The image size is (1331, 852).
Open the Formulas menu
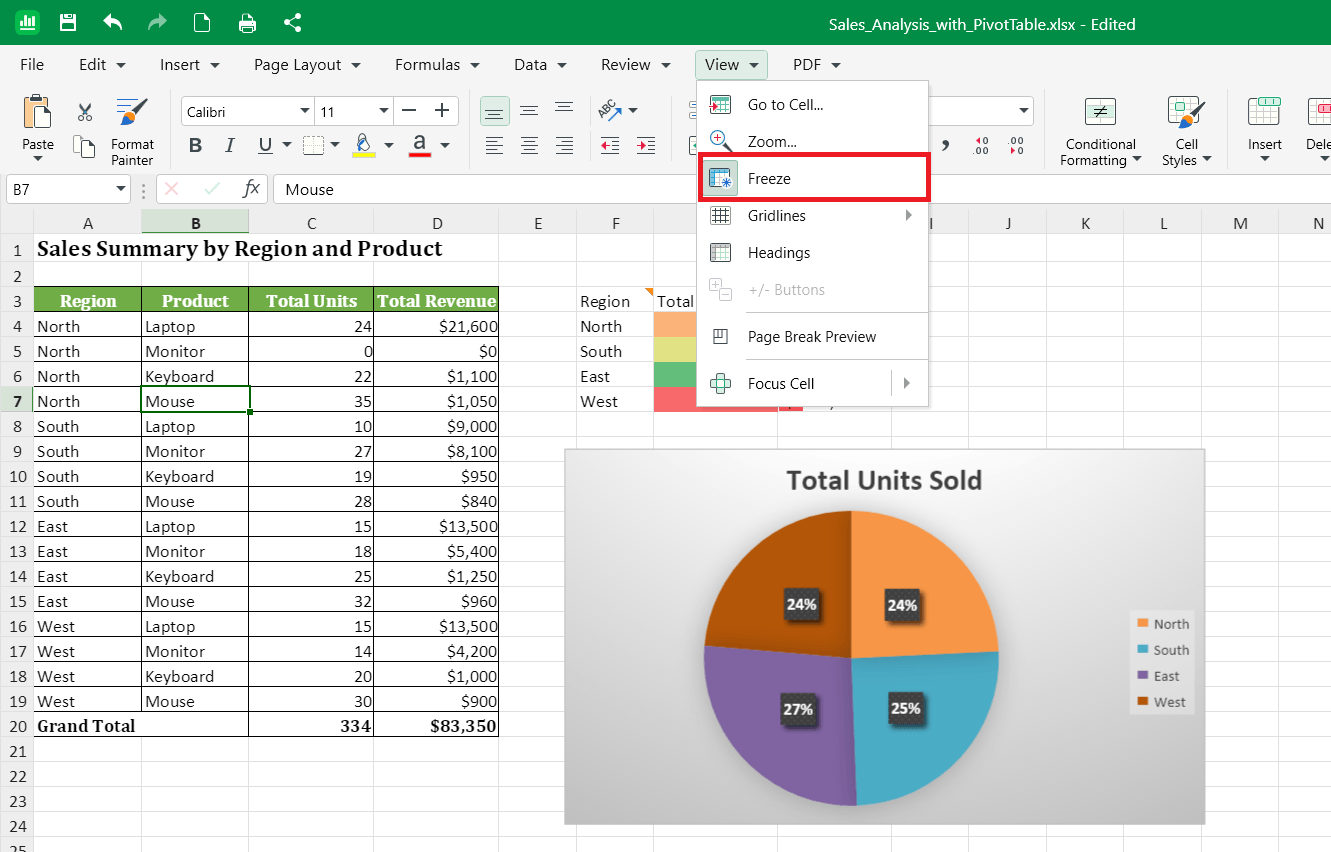437,65
